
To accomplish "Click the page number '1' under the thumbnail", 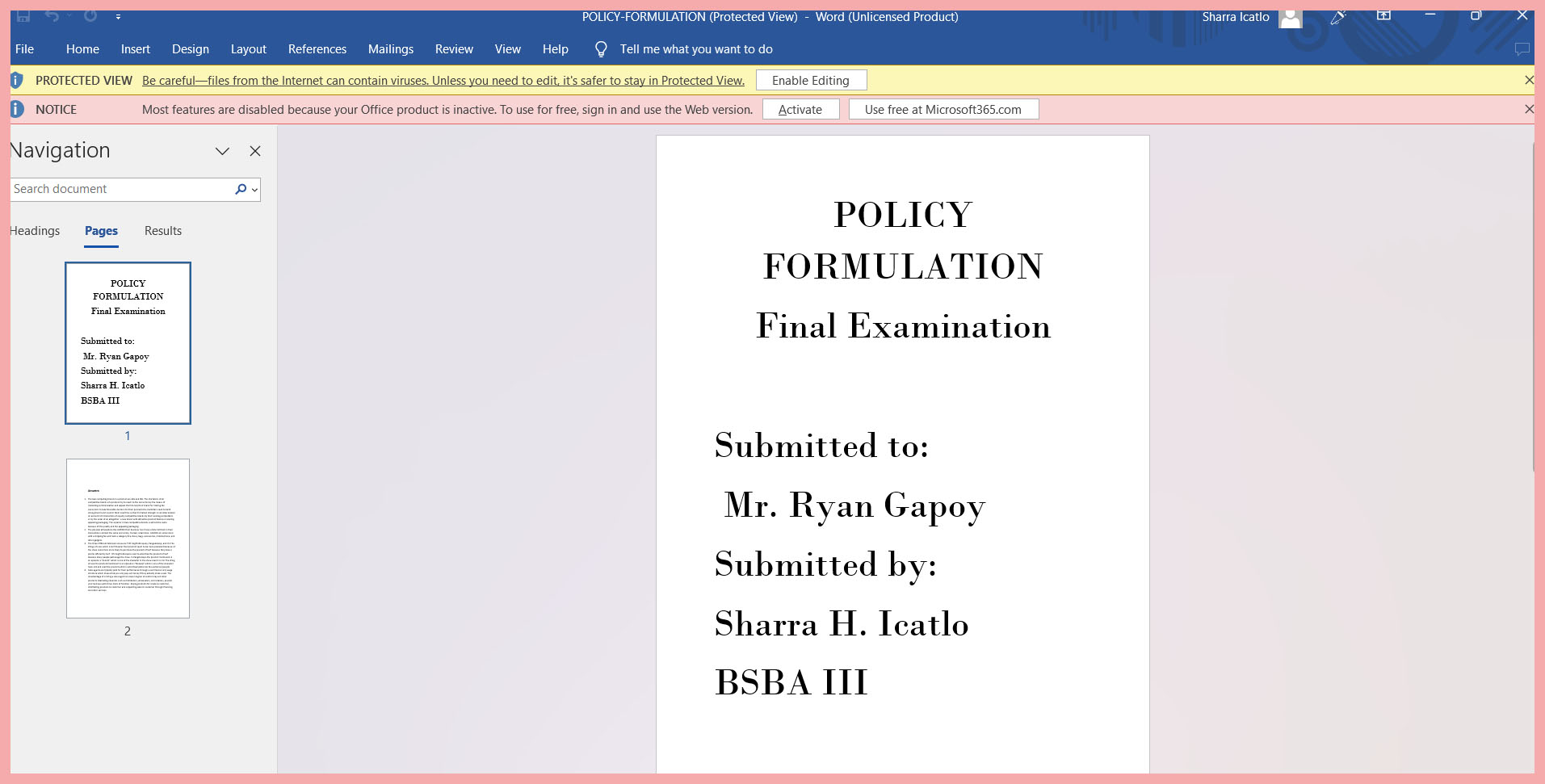I will click(x=128, y=436).
